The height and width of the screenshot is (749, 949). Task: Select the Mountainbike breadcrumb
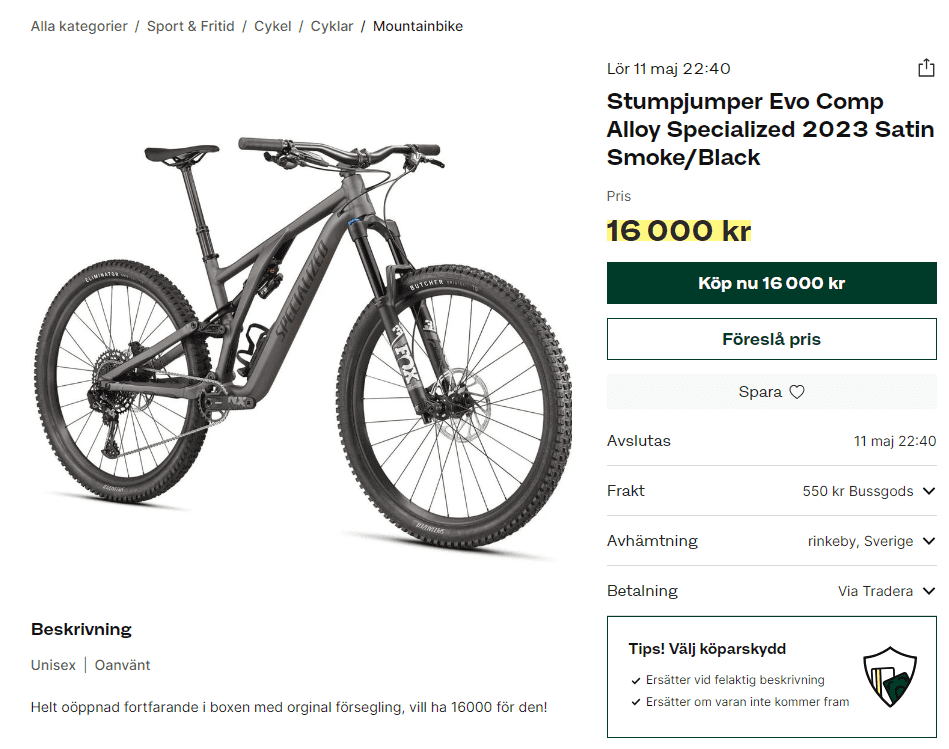click(x=418, y=26)
